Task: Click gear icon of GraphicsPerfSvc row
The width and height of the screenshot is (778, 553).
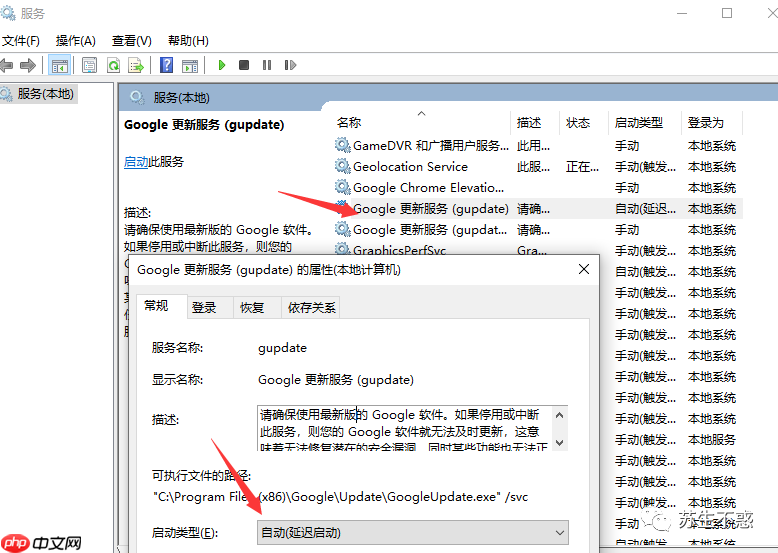Action: [342, 249]
